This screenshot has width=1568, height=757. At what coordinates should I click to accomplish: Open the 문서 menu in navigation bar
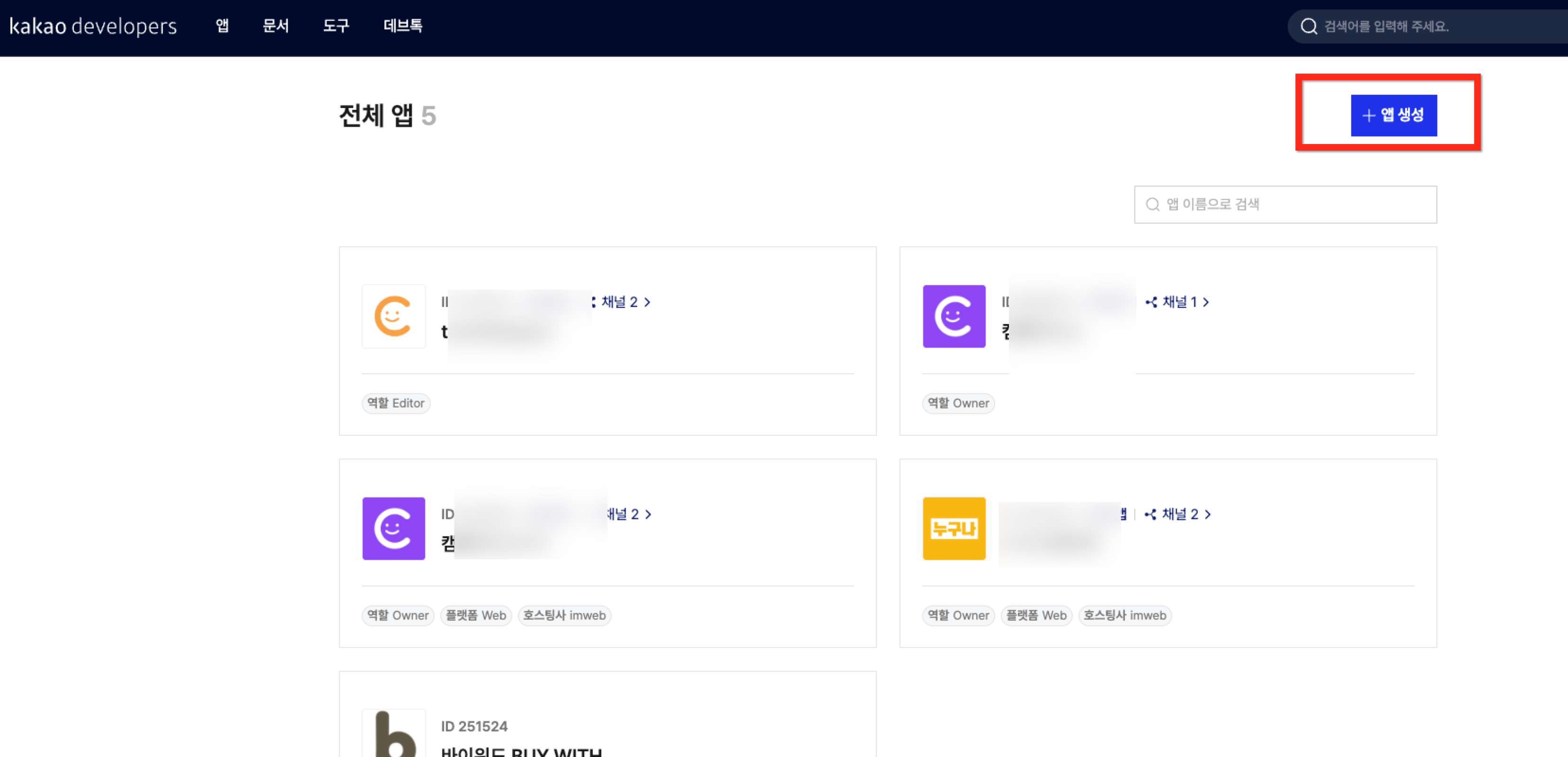point(276,26)
